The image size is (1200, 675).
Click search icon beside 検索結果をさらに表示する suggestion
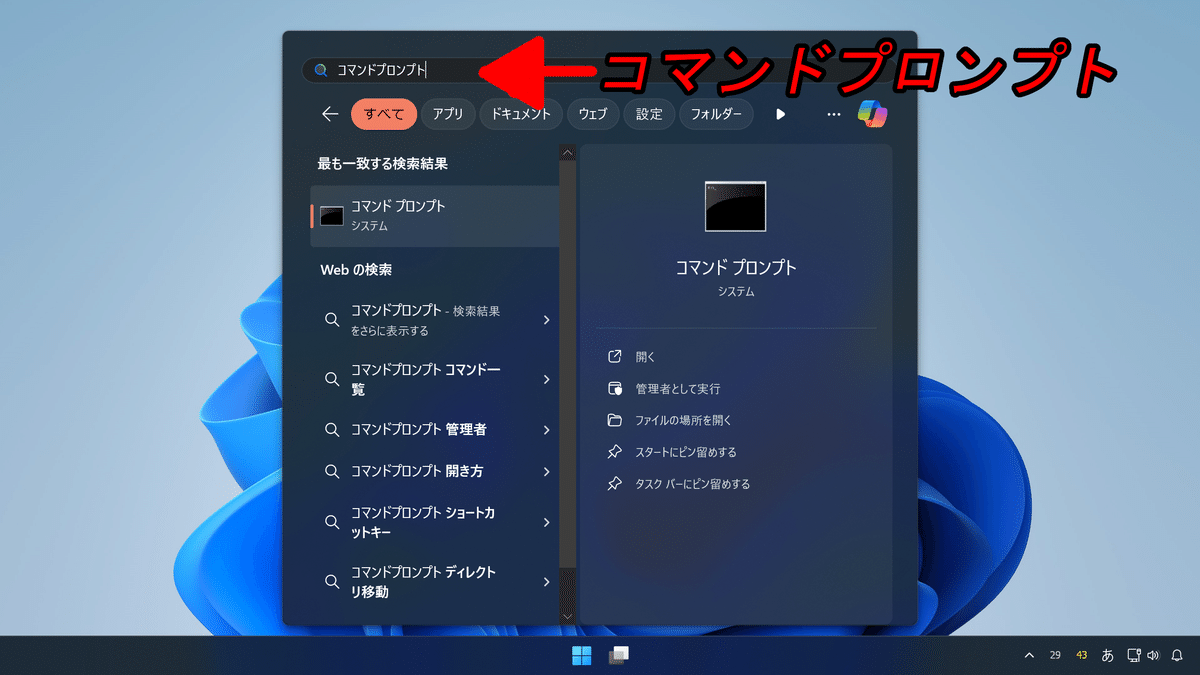(332, 320)
